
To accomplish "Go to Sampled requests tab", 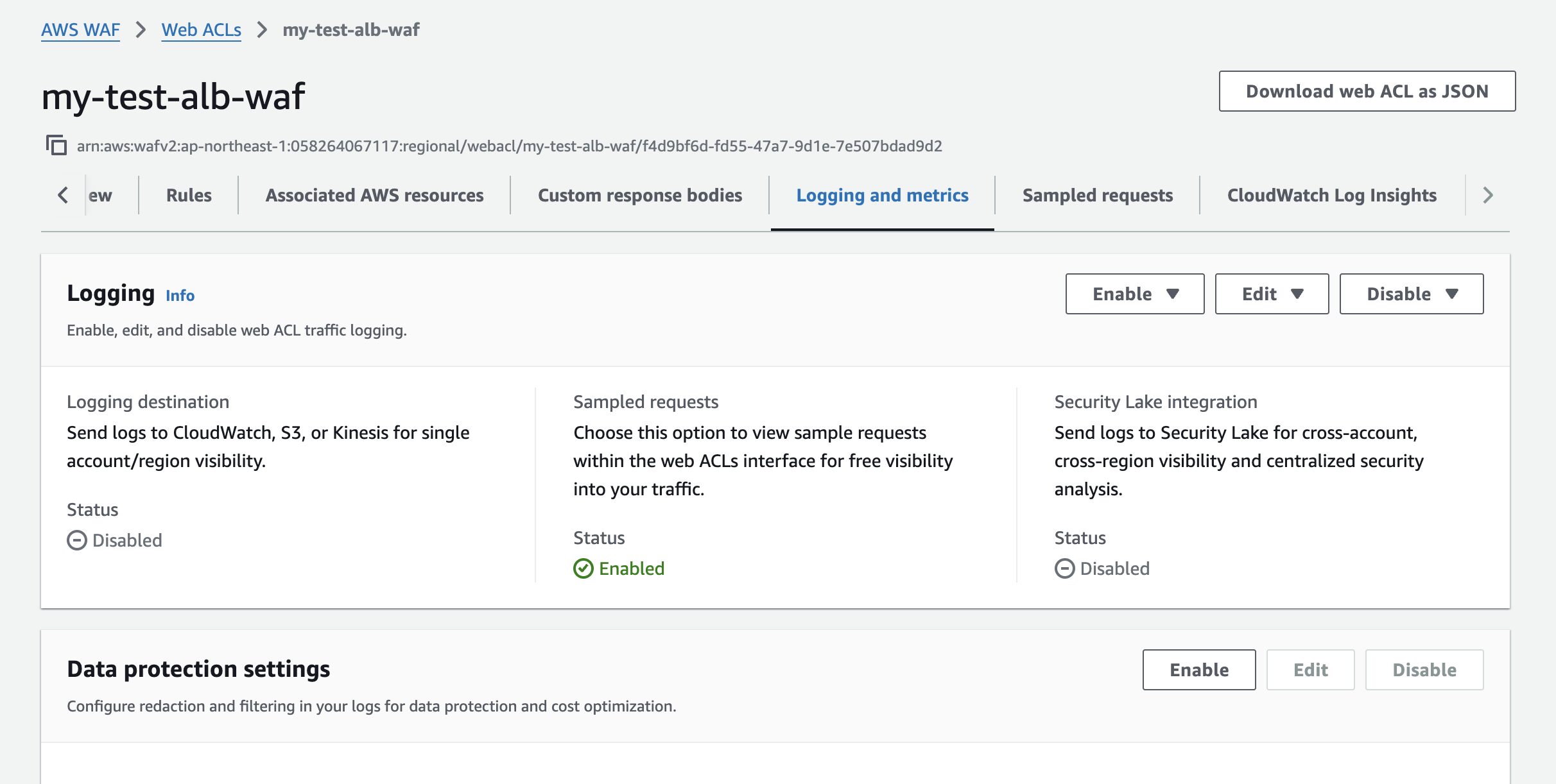I will [x=1097, y=195].
